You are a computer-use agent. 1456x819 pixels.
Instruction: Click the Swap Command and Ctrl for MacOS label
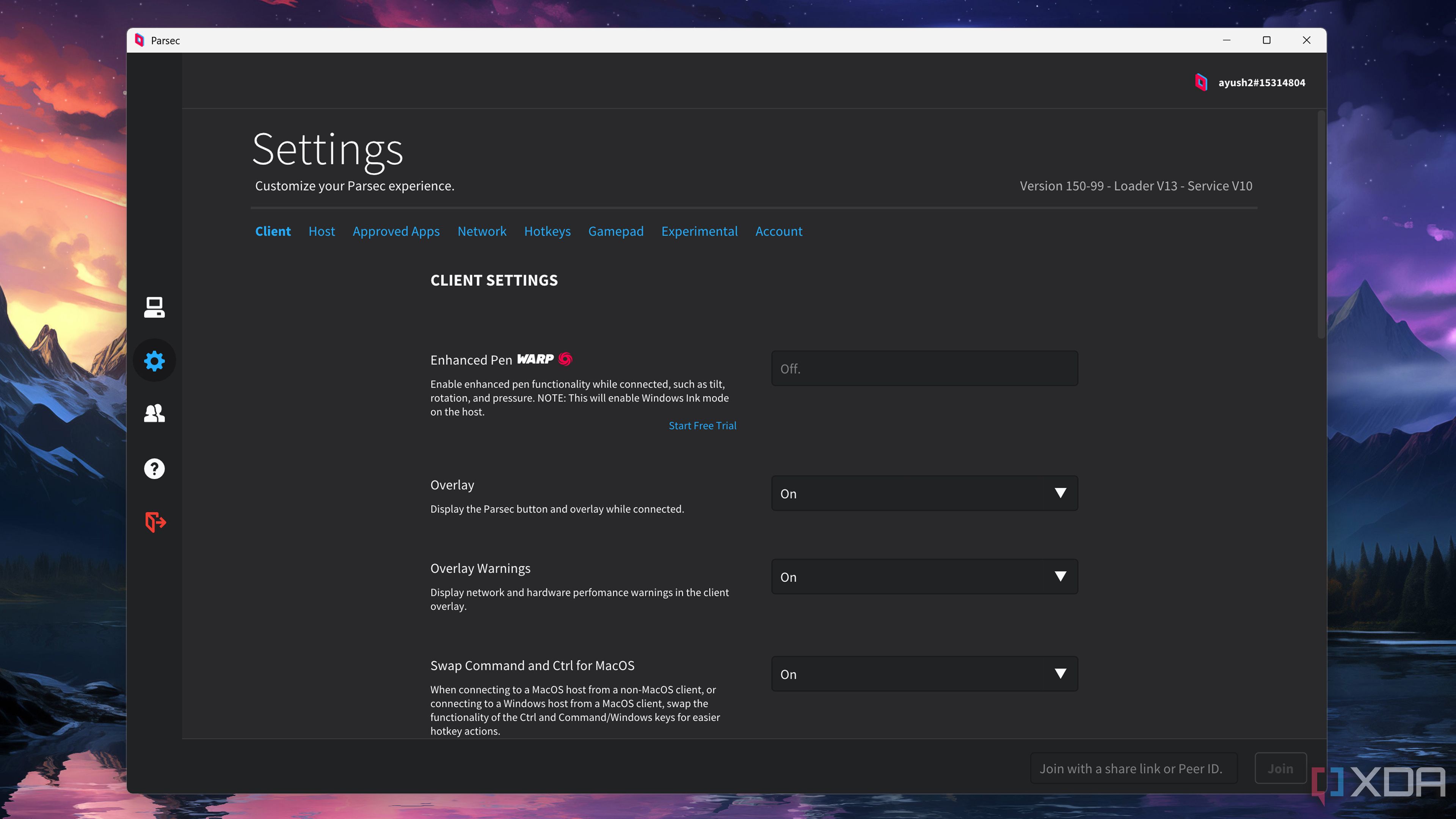pyautogui.click(x=532, y=665)
